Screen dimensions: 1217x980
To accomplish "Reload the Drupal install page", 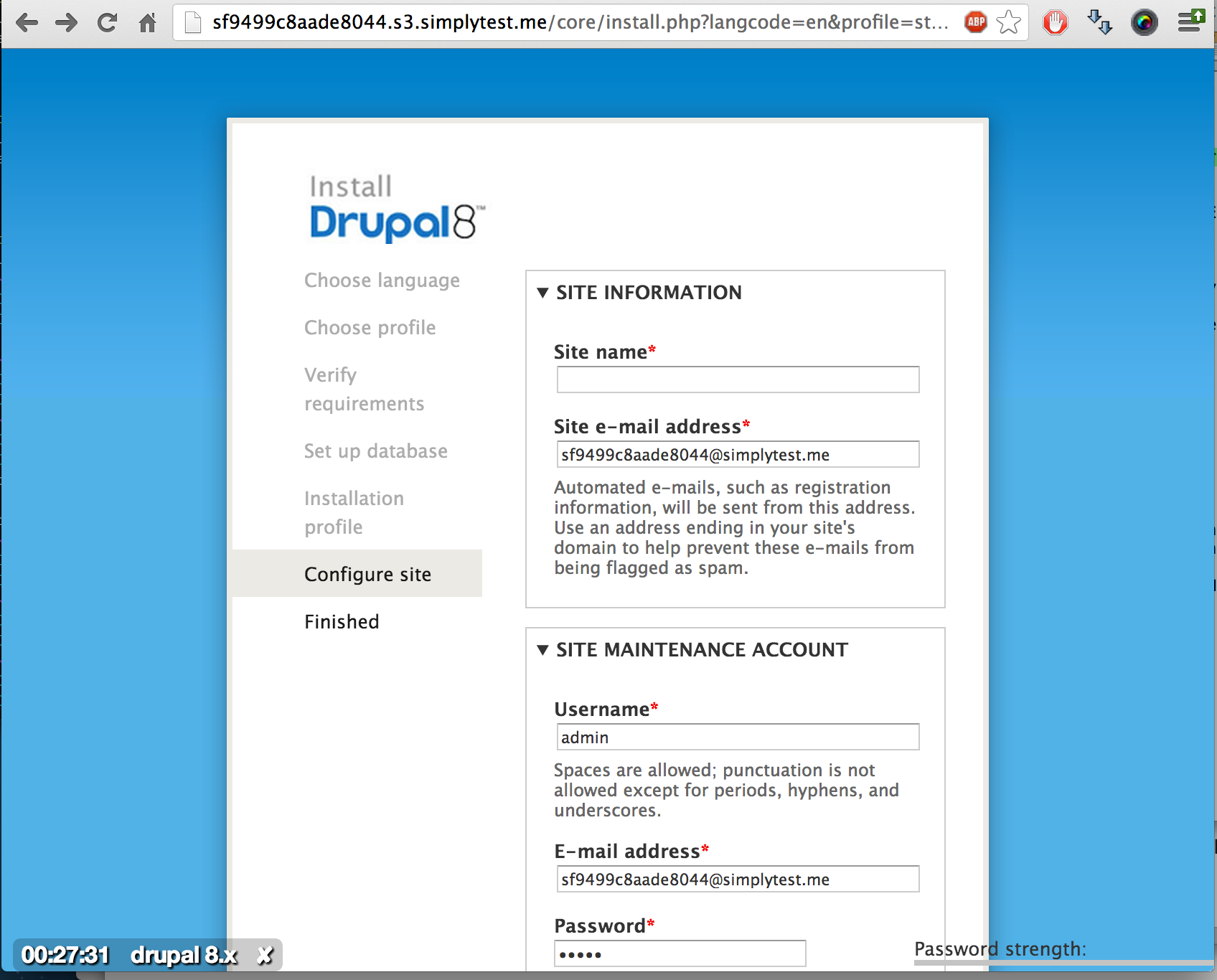I will pyautogui.click(x=108, y=23).
